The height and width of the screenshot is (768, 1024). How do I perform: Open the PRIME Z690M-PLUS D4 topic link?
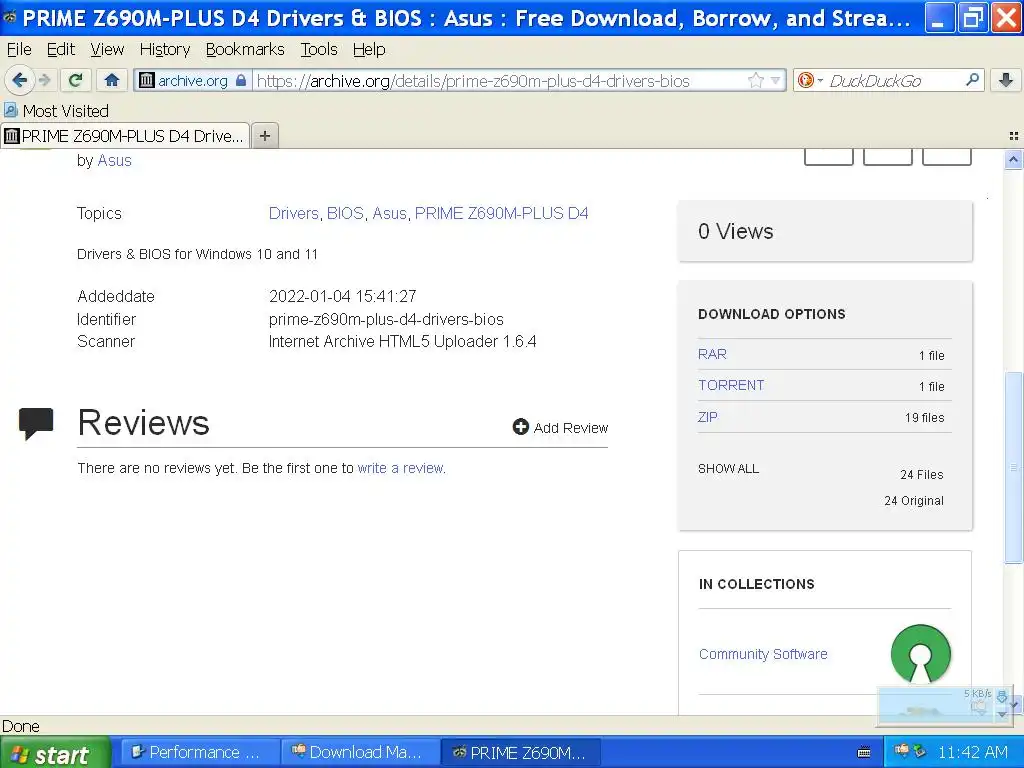pyautogui.click(x=502, y=214)
